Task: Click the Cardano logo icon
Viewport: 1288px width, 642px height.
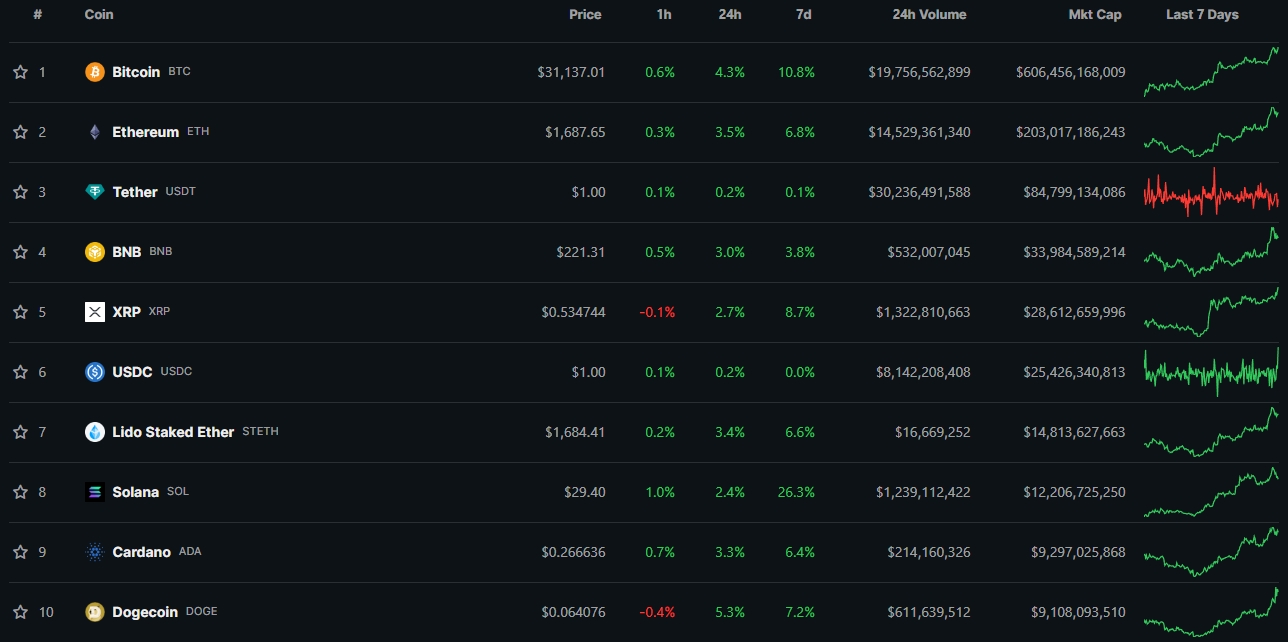Action: pos(95,552)
